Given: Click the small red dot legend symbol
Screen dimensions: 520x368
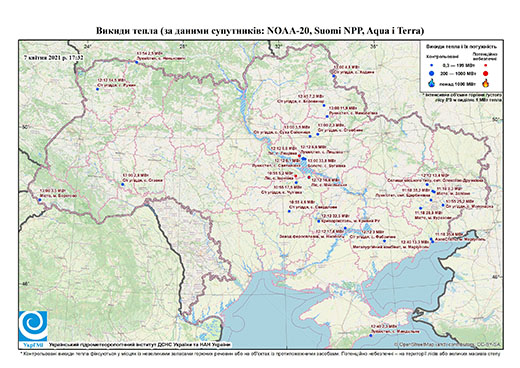Looking at the screenshot, I should click(485, 65).
